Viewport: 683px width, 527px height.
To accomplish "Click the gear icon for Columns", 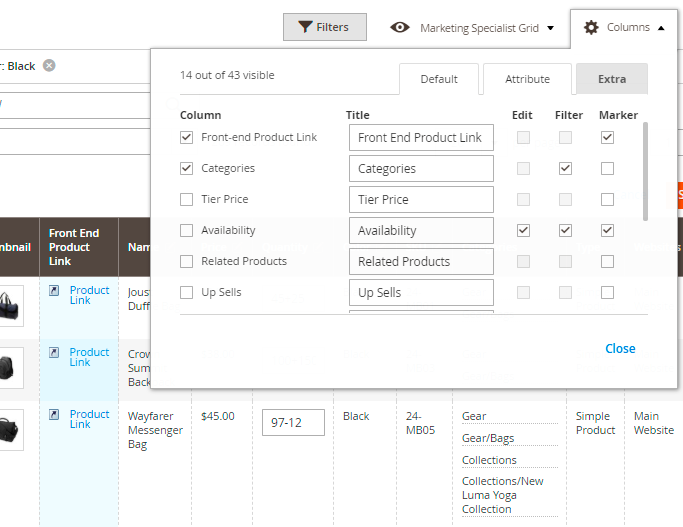I will pos(591,27).
